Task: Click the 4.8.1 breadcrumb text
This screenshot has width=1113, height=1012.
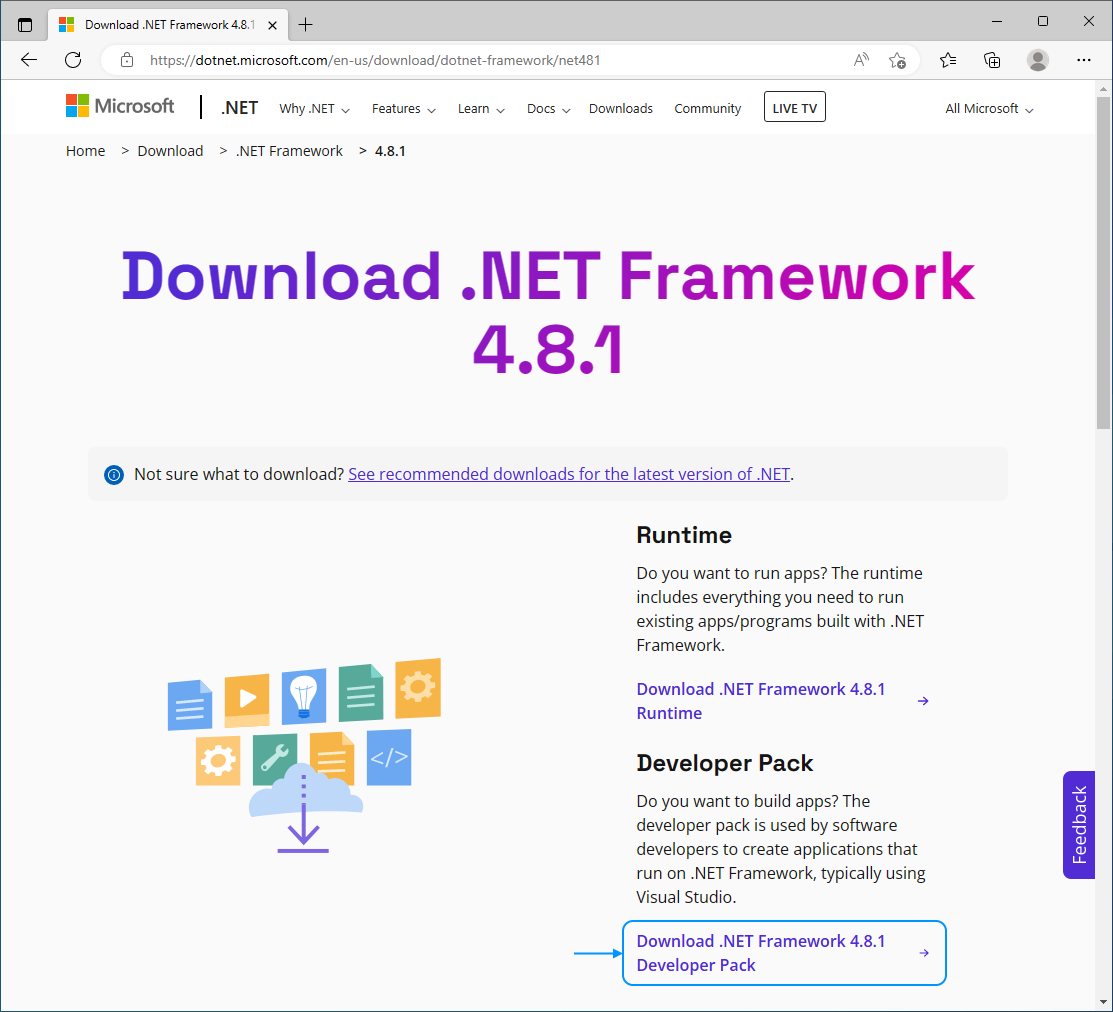Action: tap(390, 151)
